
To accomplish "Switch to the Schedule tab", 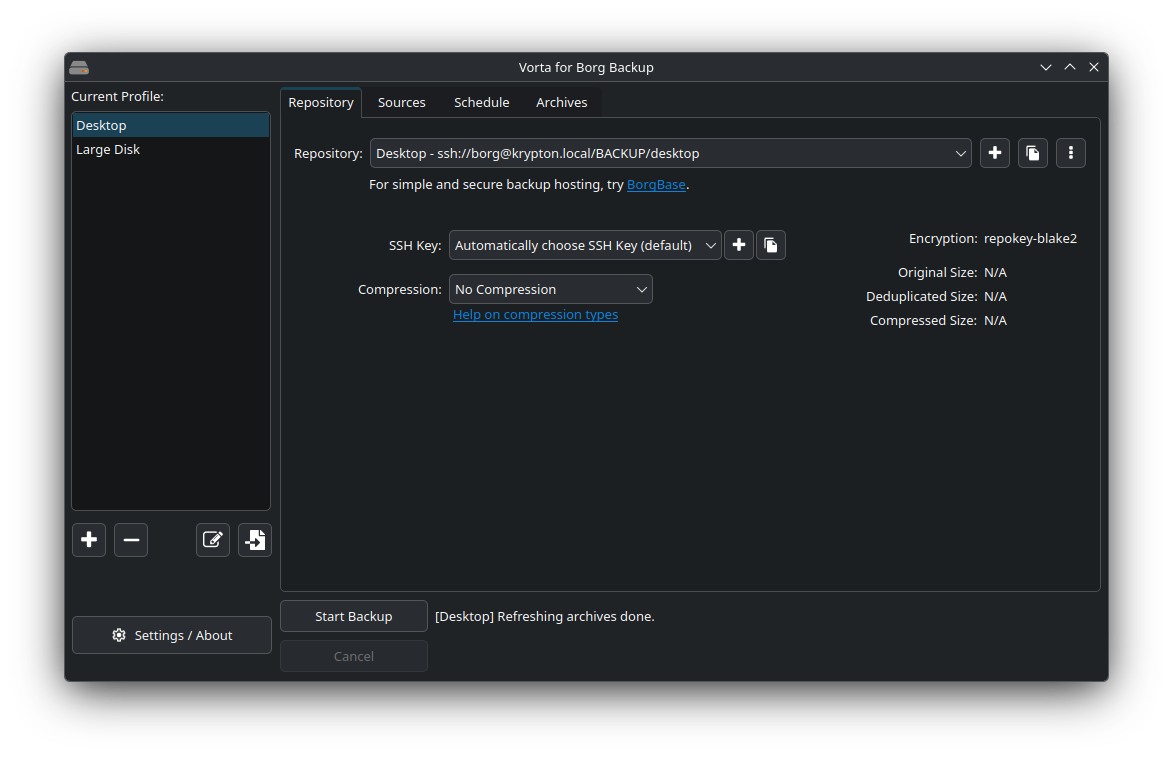I will [x=481, y=101].
